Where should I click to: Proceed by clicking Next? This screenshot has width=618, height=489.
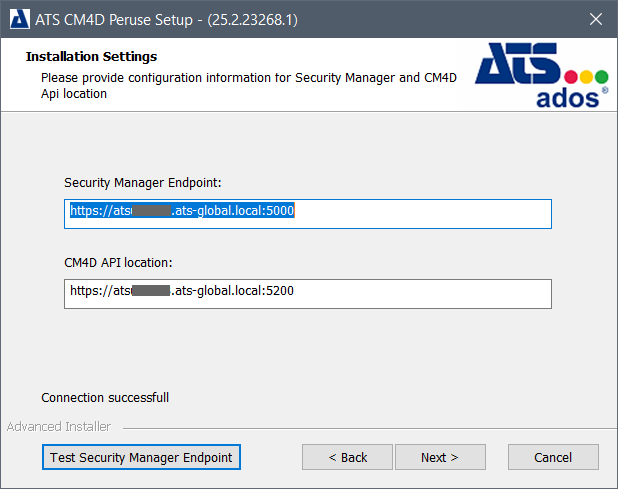pos(439,457)
